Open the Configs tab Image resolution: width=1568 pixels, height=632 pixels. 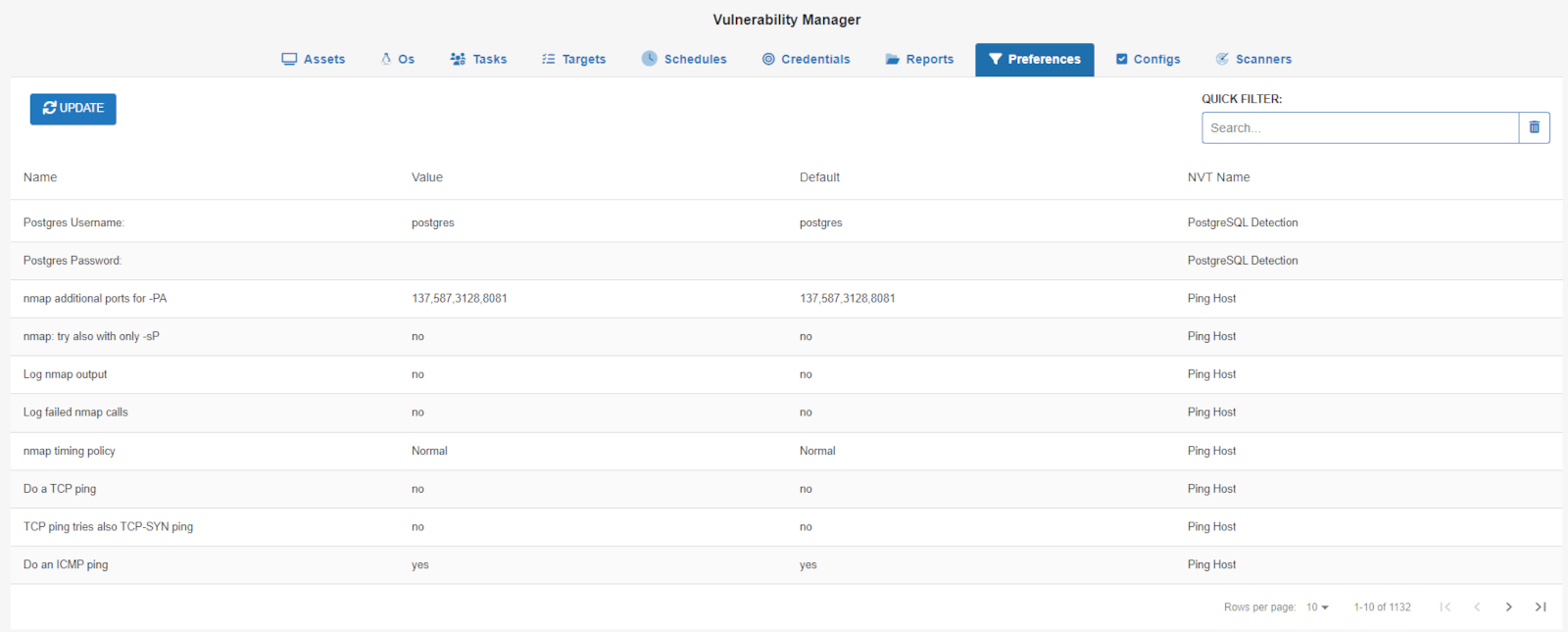[1148, 60]
